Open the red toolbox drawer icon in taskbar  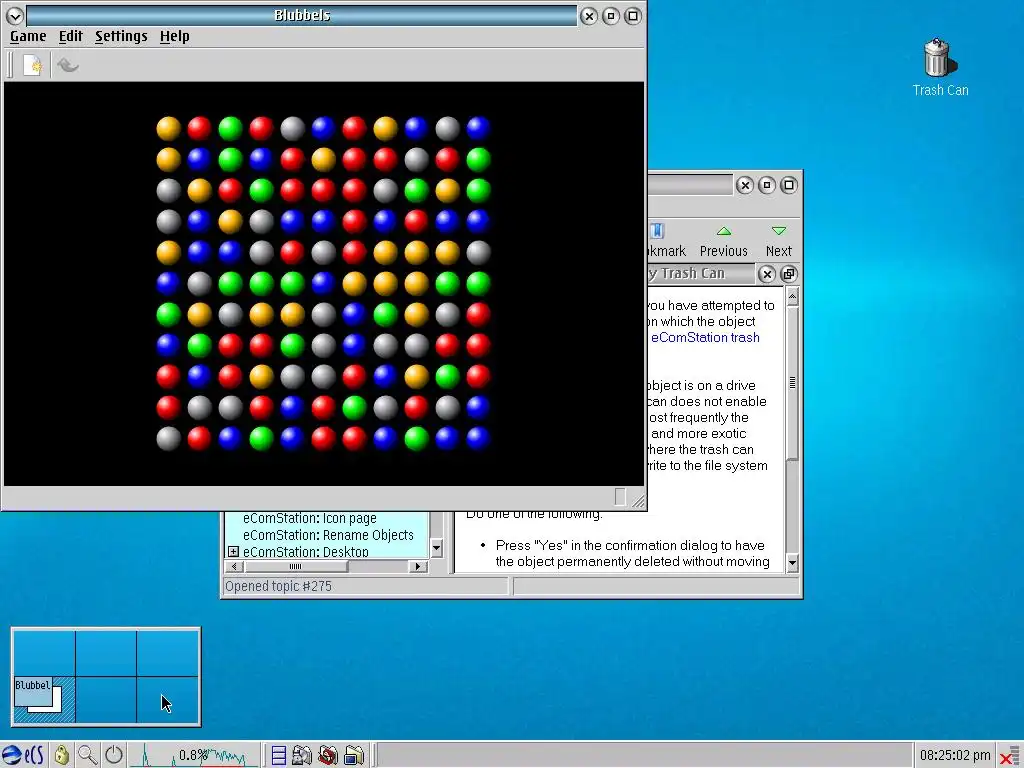tap(328, 756)
